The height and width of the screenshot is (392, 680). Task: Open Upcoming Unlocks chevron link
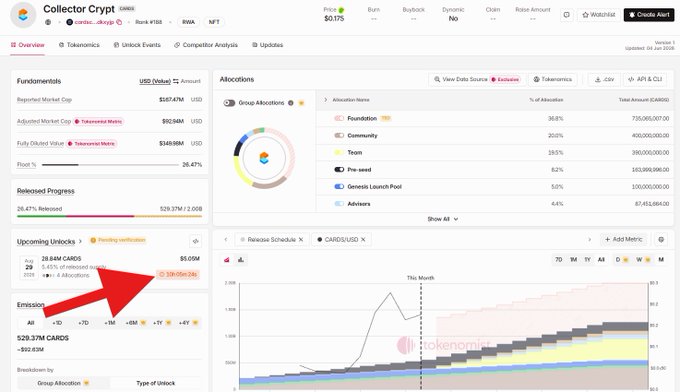[80, 242]
